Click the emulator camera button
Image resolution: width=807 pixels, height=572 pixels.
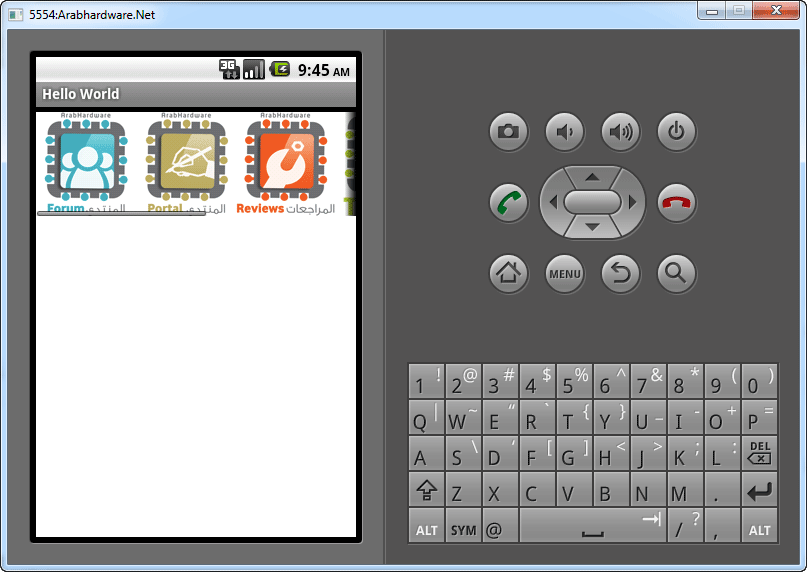(508, 132)
